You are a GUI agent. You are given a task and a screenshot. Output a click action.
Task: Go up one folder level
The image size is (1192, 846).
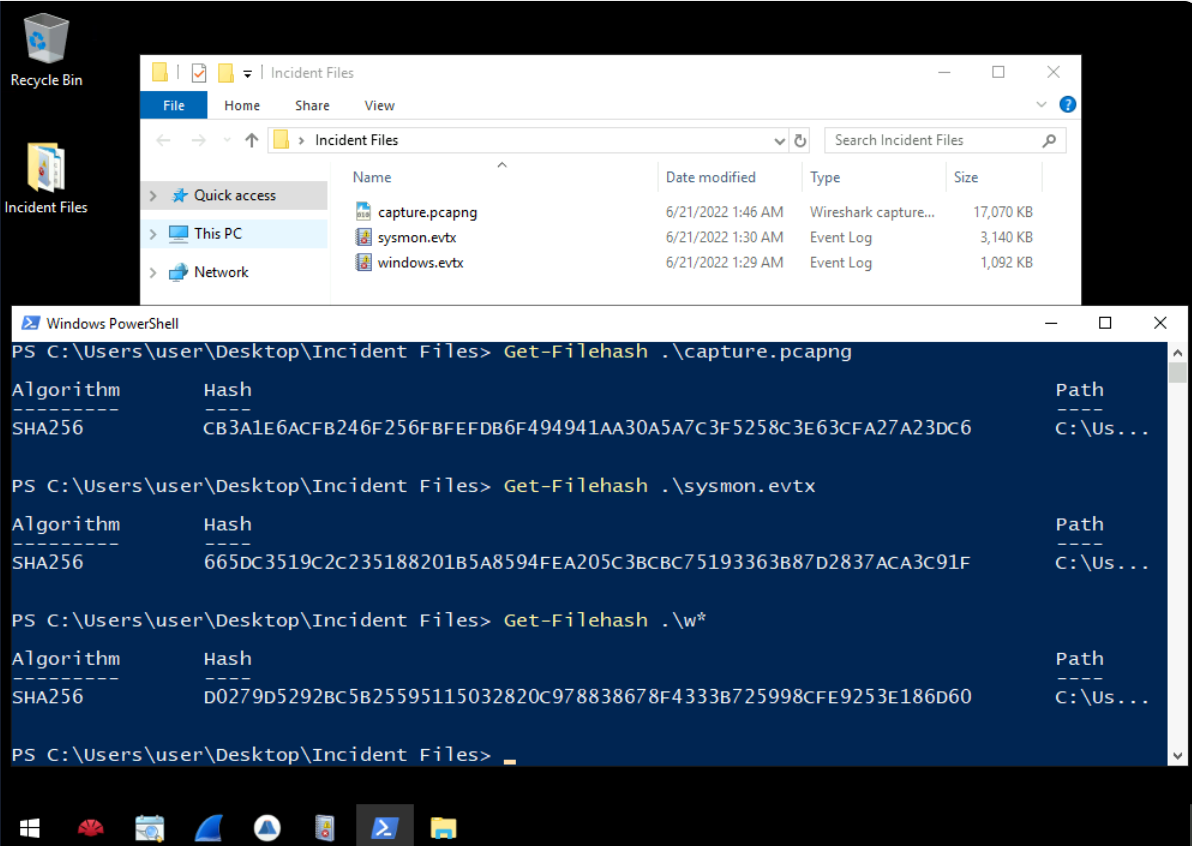[252, 141]
